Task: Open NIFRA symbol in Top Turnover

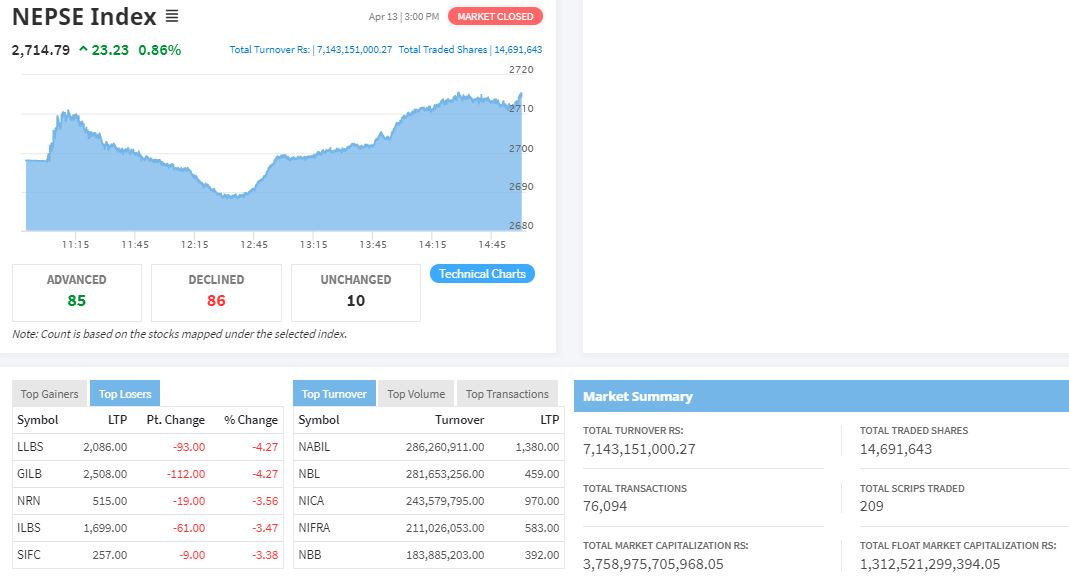Action: point(314,527)
